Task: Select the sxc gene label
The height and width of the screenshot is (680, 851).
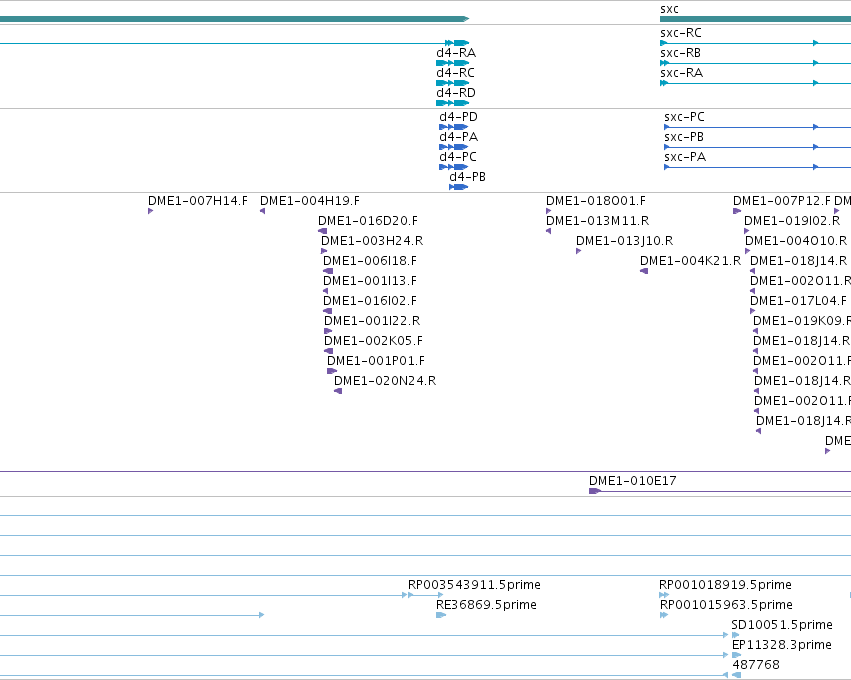Action: pos(669,9)
